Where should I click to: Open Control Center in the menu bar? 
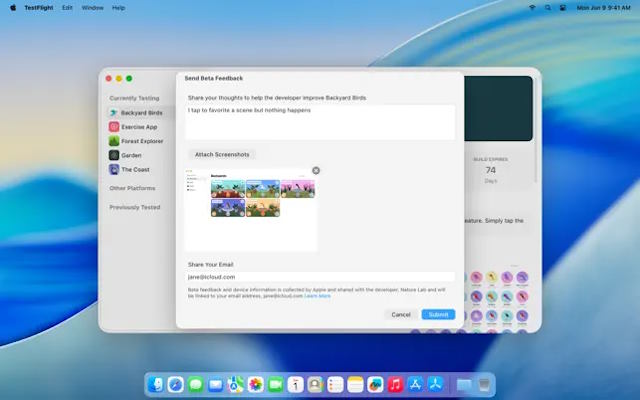tap(563, 8)
